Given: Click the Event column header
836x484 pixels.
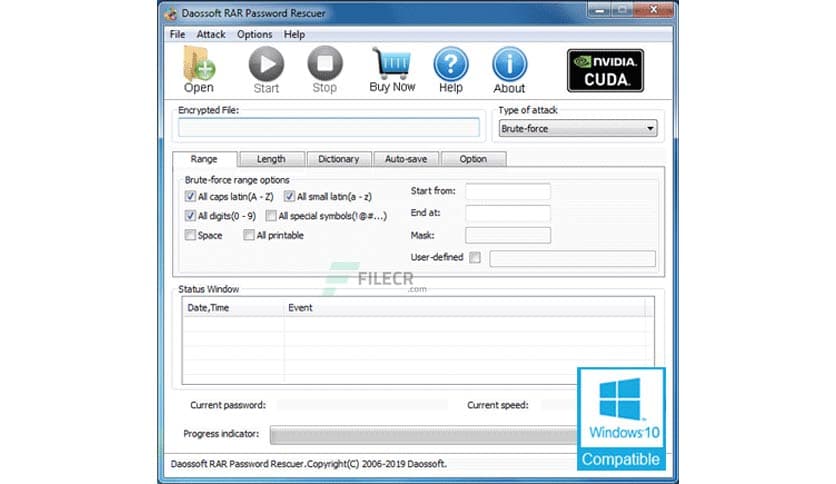Looking at the screenshot, I should coord(464,308).
